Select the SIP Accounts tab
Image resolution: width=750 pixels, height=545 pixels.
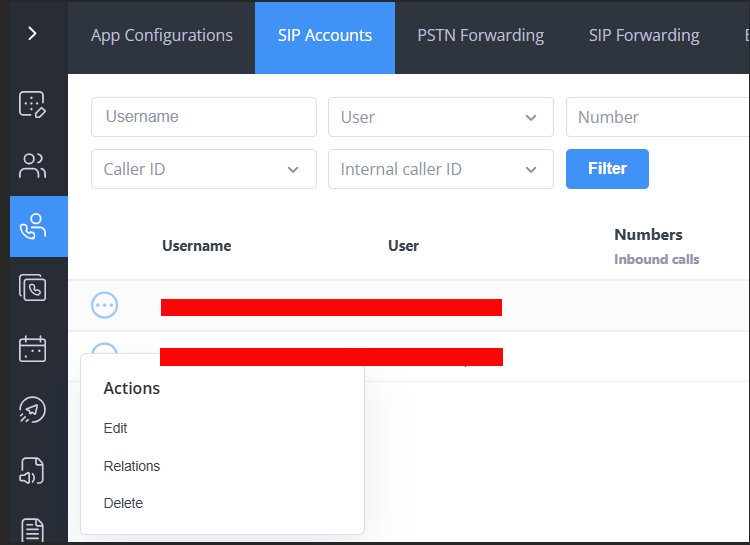[x=325, y=36]
